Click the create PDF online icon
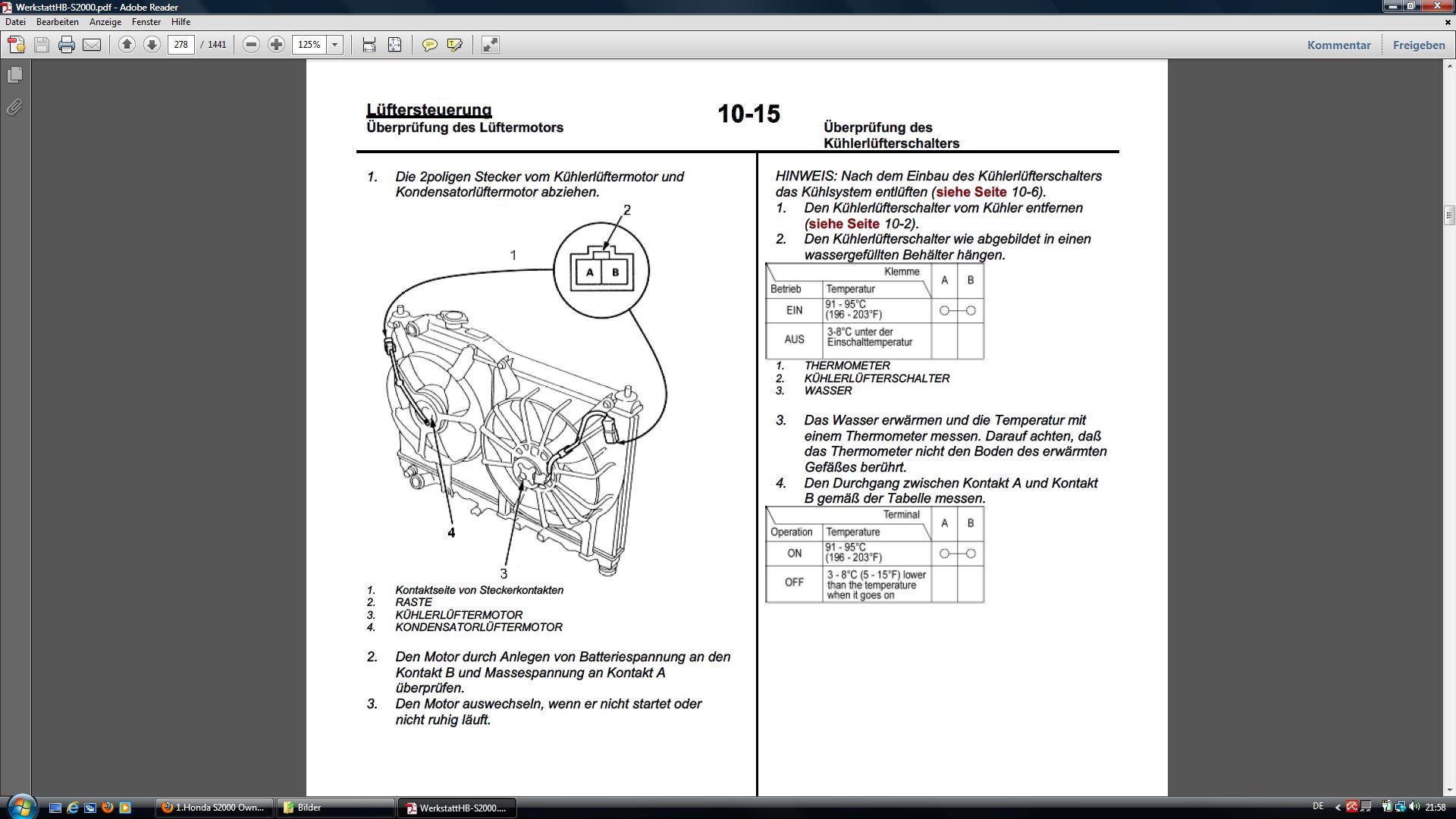This screenshot has height=819, width=1456. pyautogui.click(x=16, y=45)
